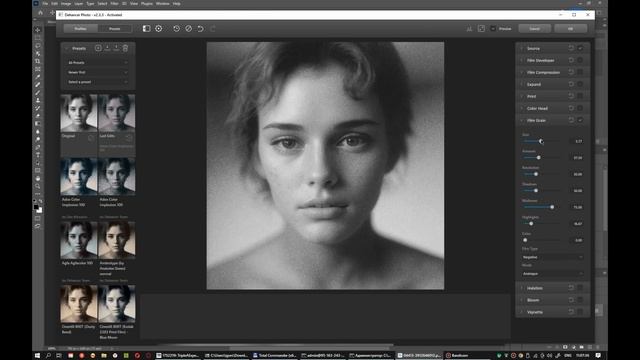This screenshot has width=640, height=360.
Task: Open the Film Type Negative dropdown
Action: (552, 257)
